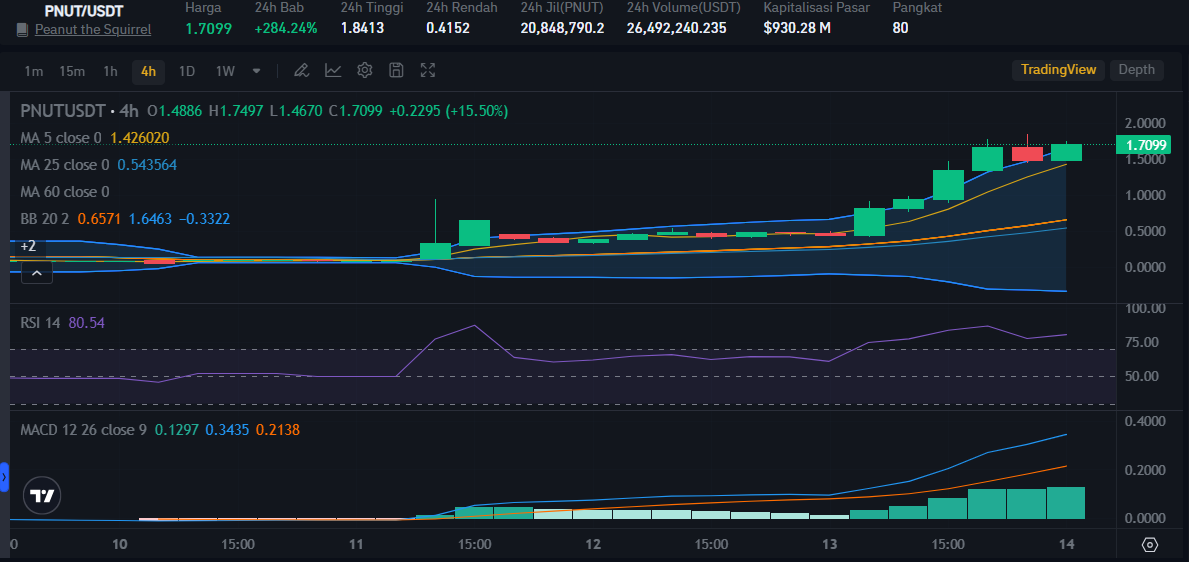Viewport: 1189px width, 562px height.
Task: Click the 24h Volume(USDT) value
Action: 676,28
